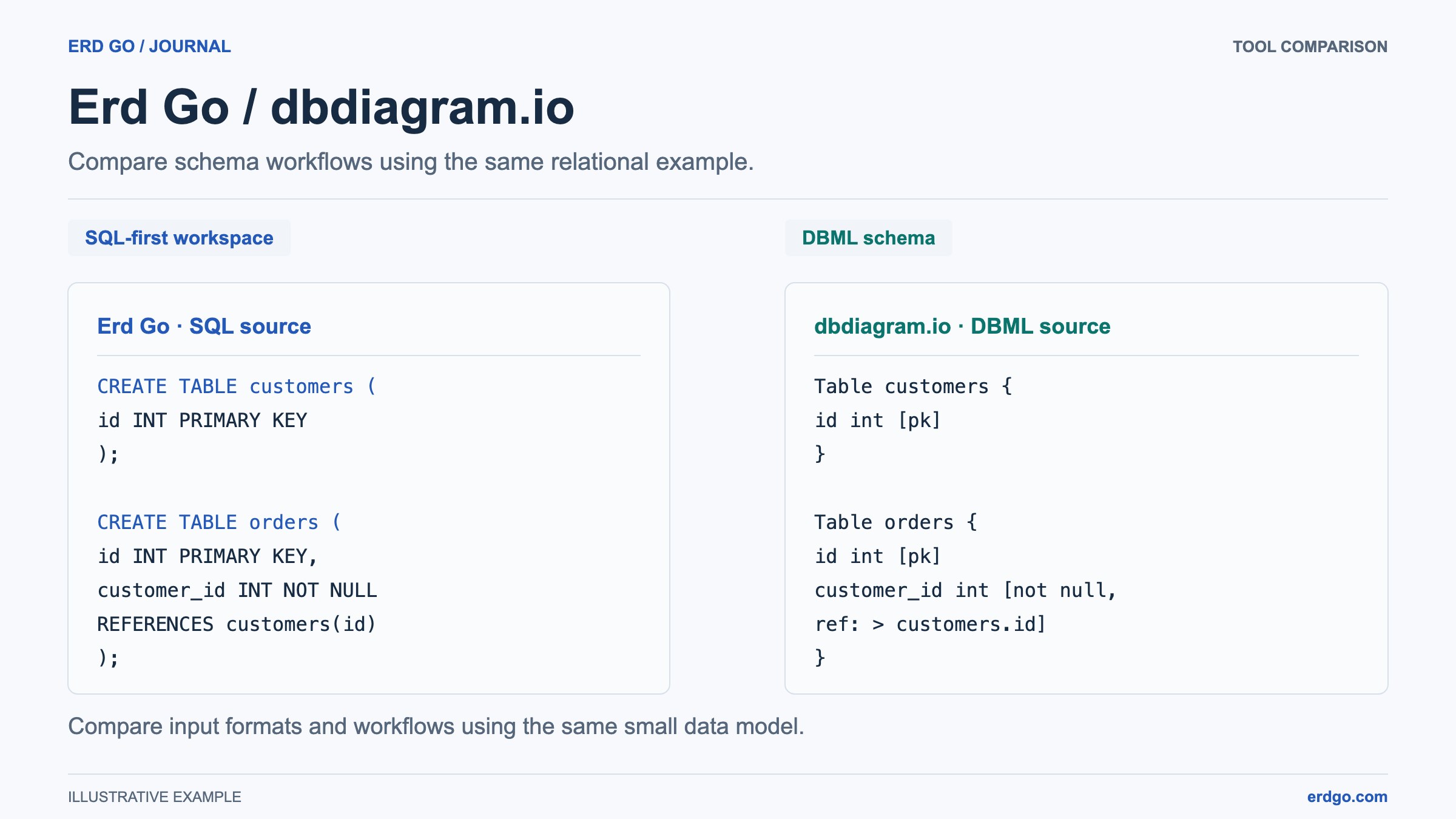Viewport: 1456px width, 819px height.
Task: Click the 'dbdiagram.io · DBML source' heading
Action: (x=962, y=326)
